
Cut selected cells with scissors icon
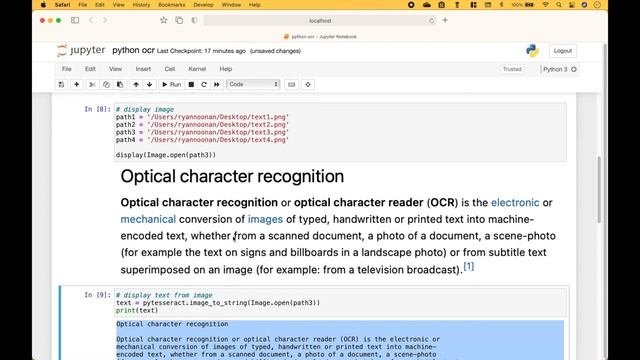pos(92,84)
